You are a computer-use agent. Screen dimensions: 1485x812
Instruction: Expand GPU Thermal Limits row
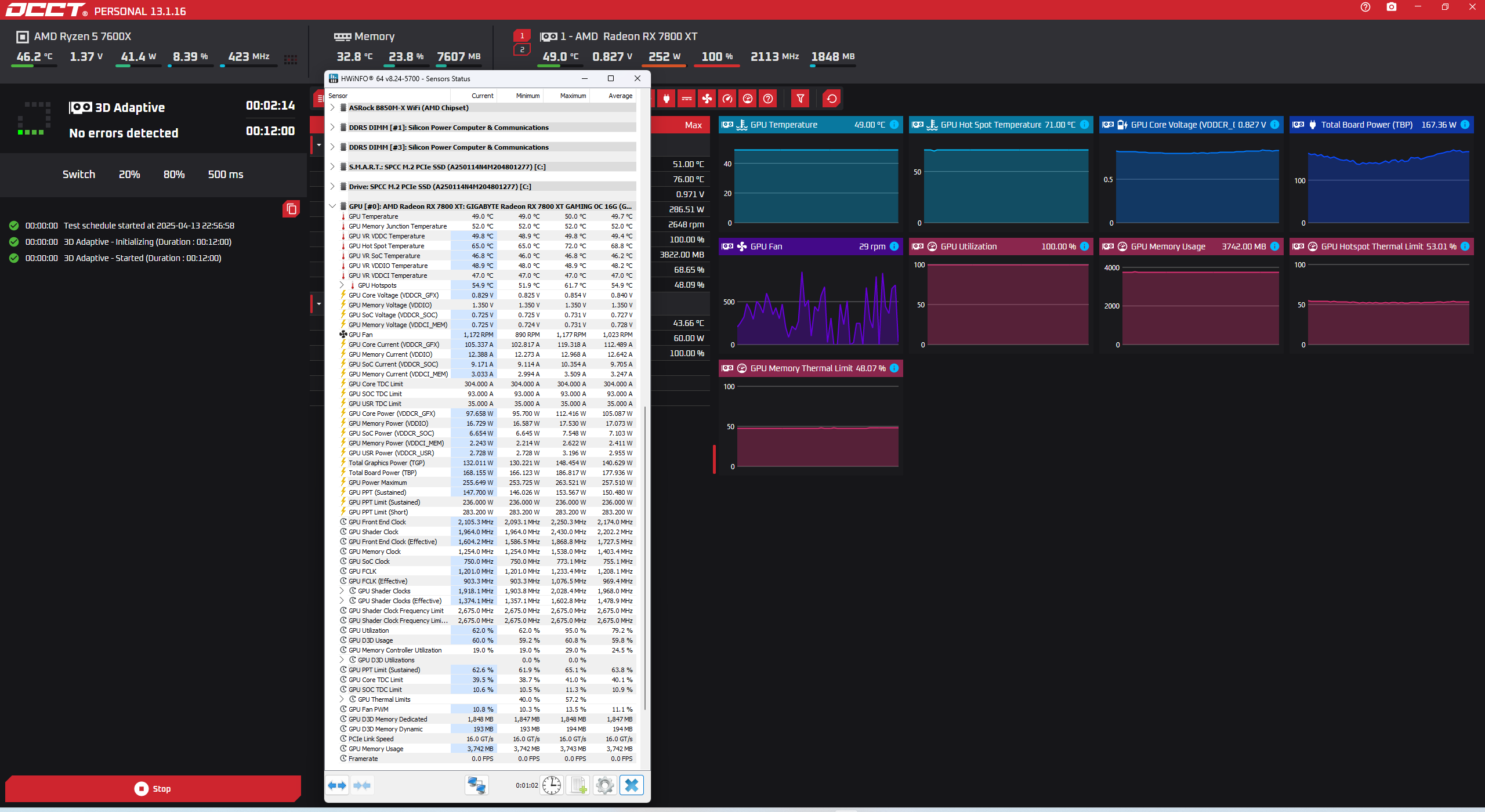tap(342, 699)
